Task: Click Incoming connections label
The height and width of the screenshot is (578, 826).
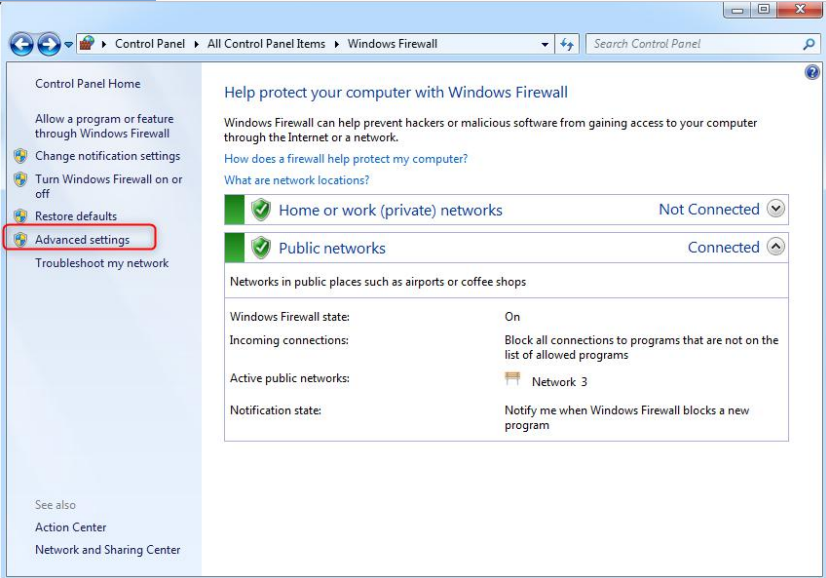Action: [289, 340]
